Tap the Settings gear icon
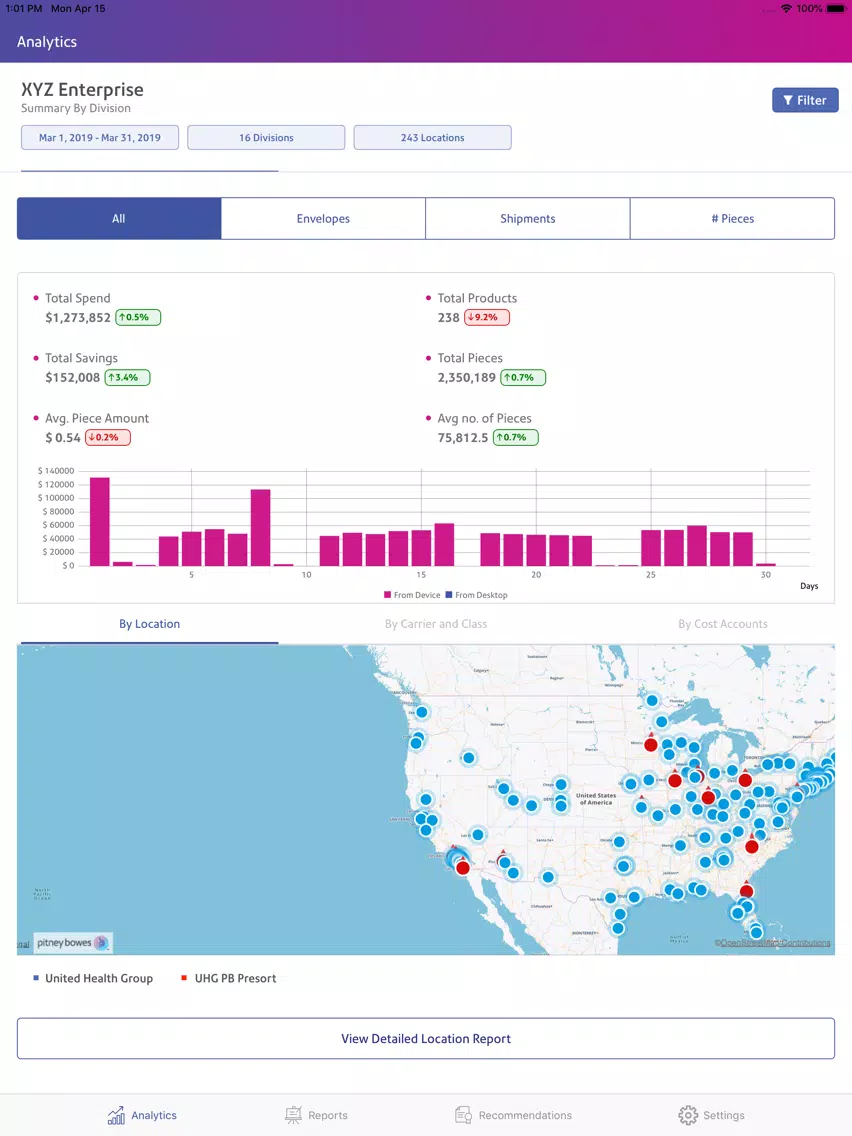Image resolution: width=852 pixels, height=1136 pixels. 688,1115
